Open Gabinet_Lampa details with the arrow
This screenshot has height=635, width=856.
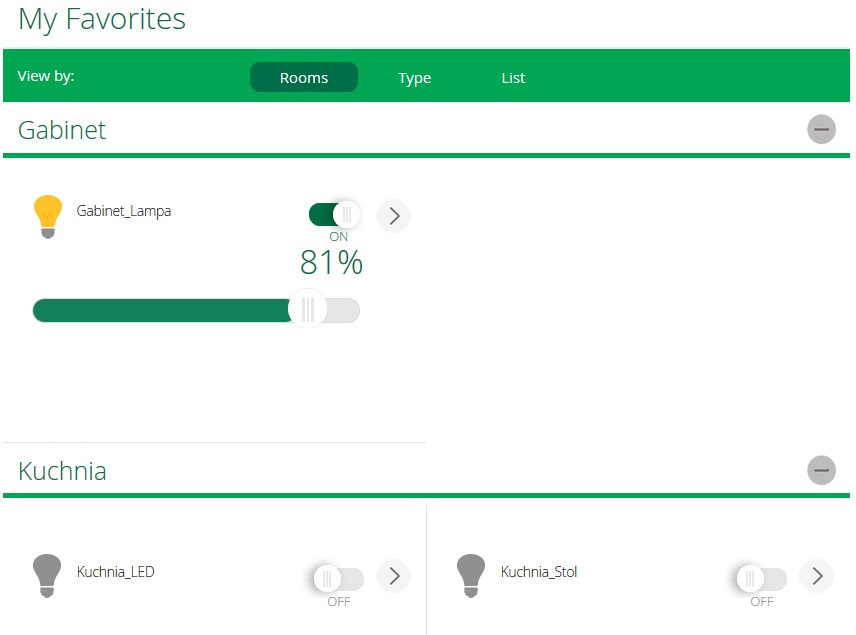tap(394, 216)
